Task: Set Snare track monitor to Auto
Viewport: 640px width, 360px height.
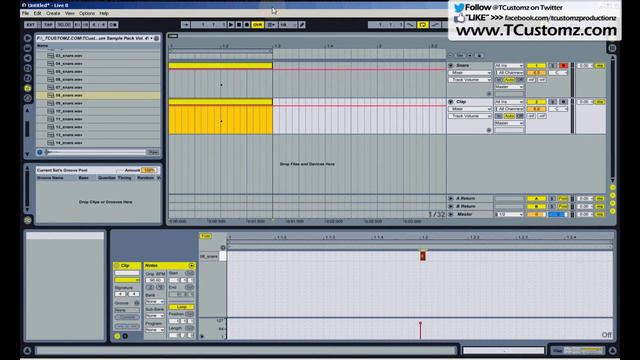Action: (x=509, y=80)
